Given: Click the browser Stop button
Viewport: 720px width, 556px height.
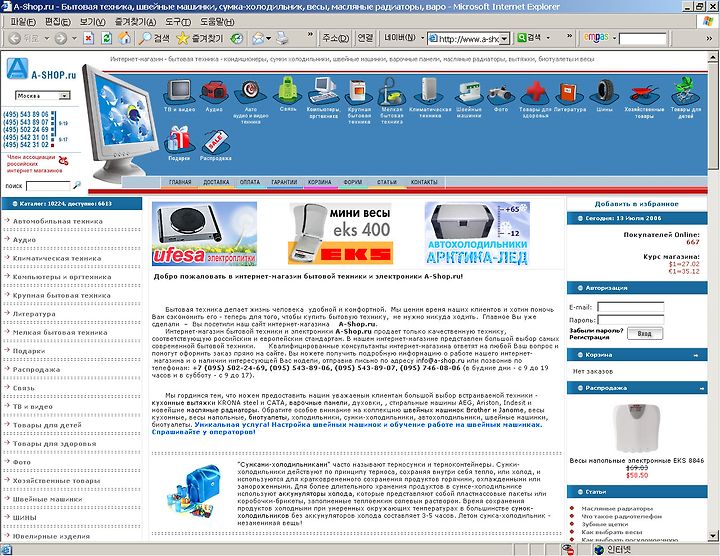Looking at the screenshot, I should (89, 38).
